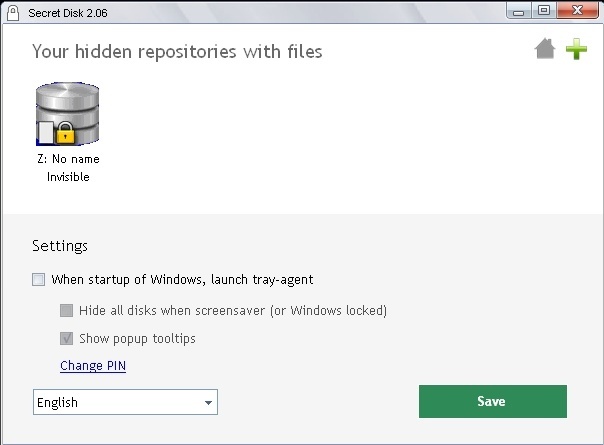This screenshot has height=445, width=604.
Task: Toggle Hide all disks when screensaver
Action: click(x=66, y=310)
